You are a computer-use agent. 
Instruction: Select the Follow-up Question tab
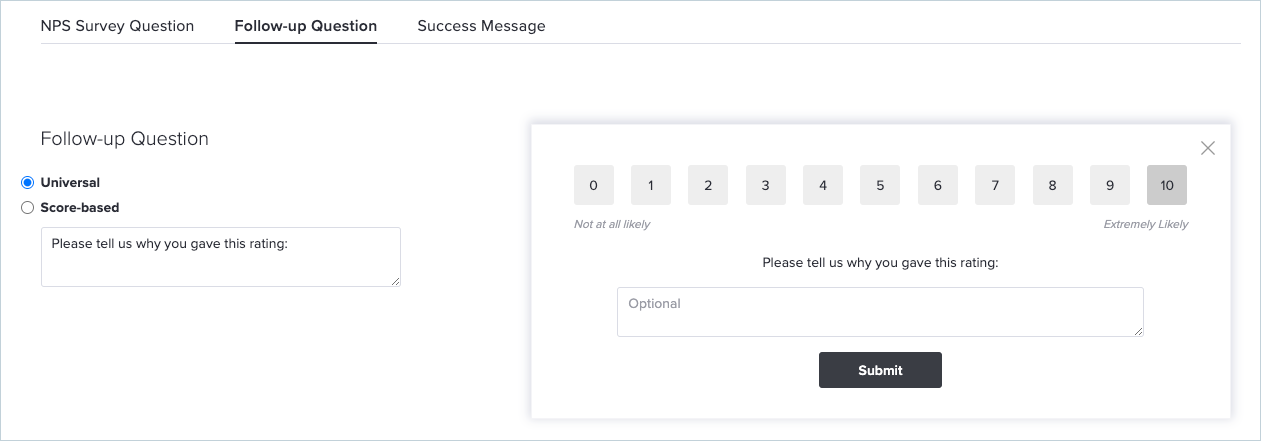click(306, 26)
